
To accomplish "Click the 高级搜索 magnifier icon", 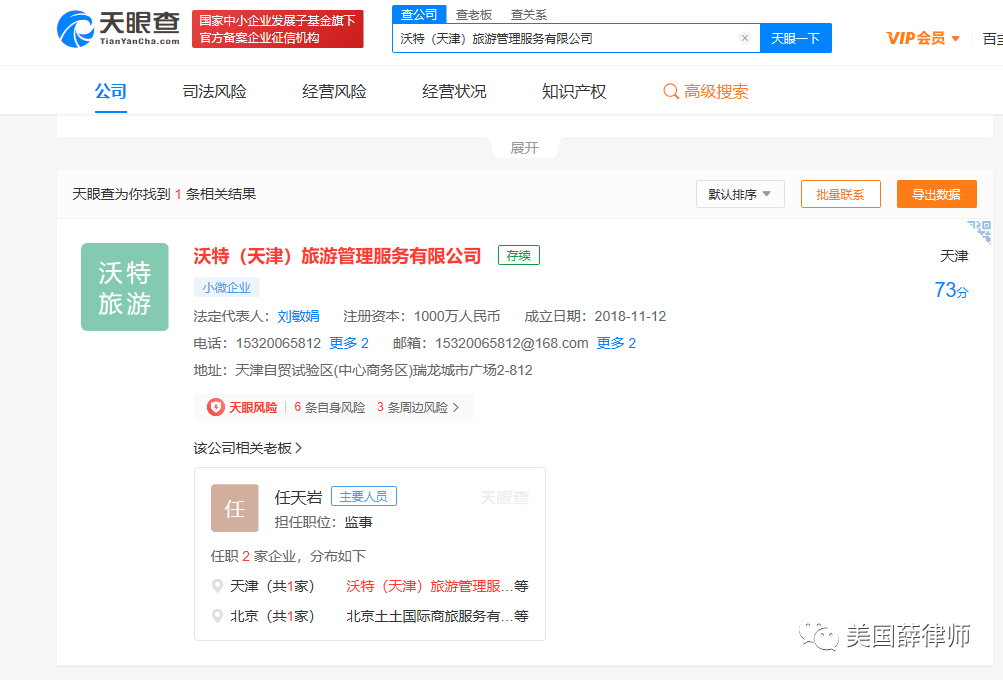I will tap(671, 91).
